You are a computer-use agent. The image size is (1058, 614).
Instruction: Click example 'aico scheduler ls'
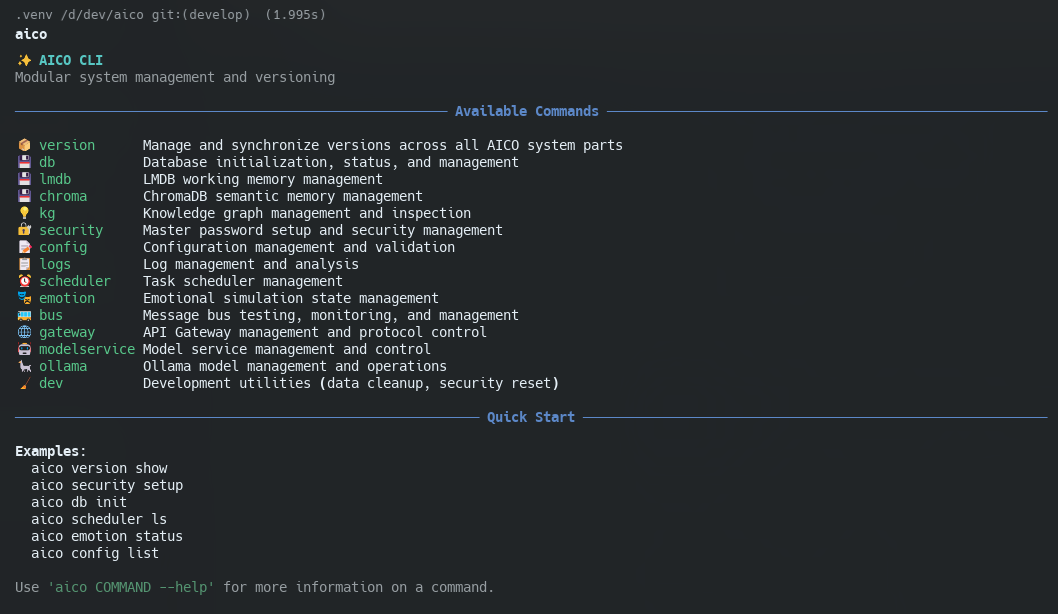coord(99,519)
